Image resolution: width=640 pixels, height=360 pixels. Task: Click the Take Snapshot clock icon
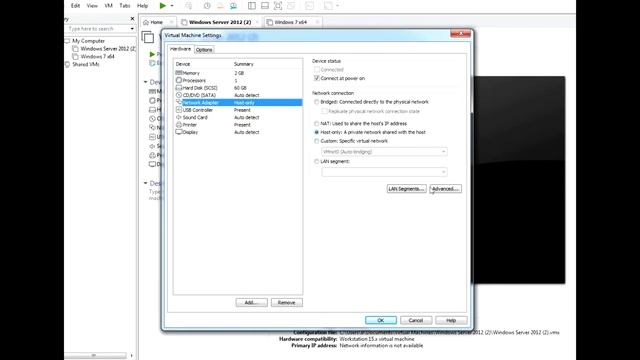point(207,6)
